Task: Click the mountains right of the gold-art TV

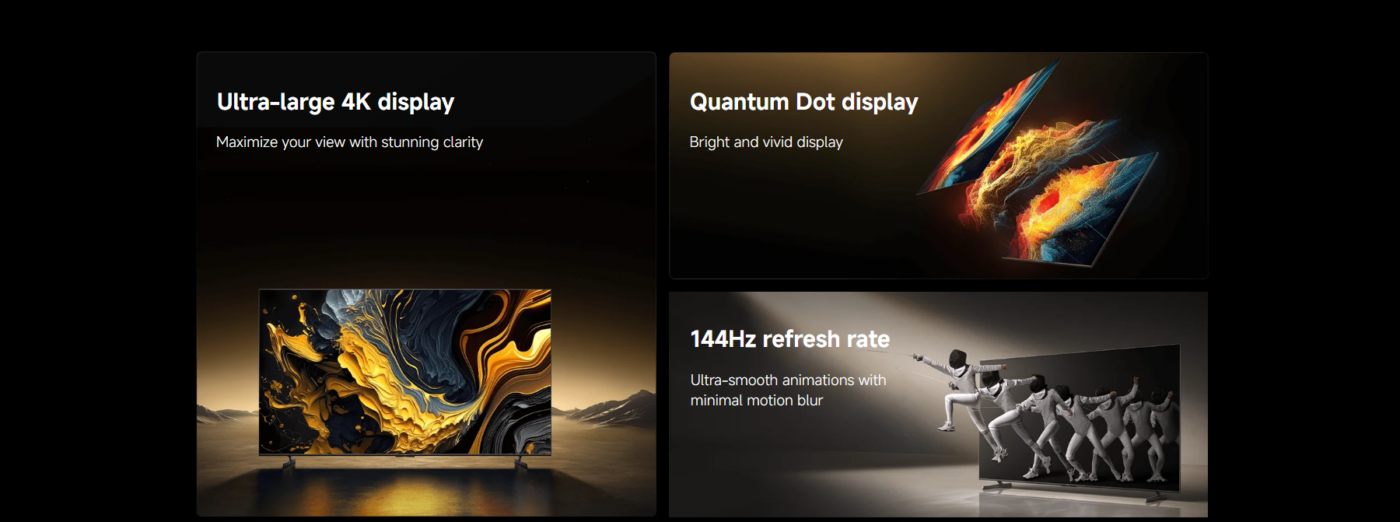Action: (x=602, y=409)
